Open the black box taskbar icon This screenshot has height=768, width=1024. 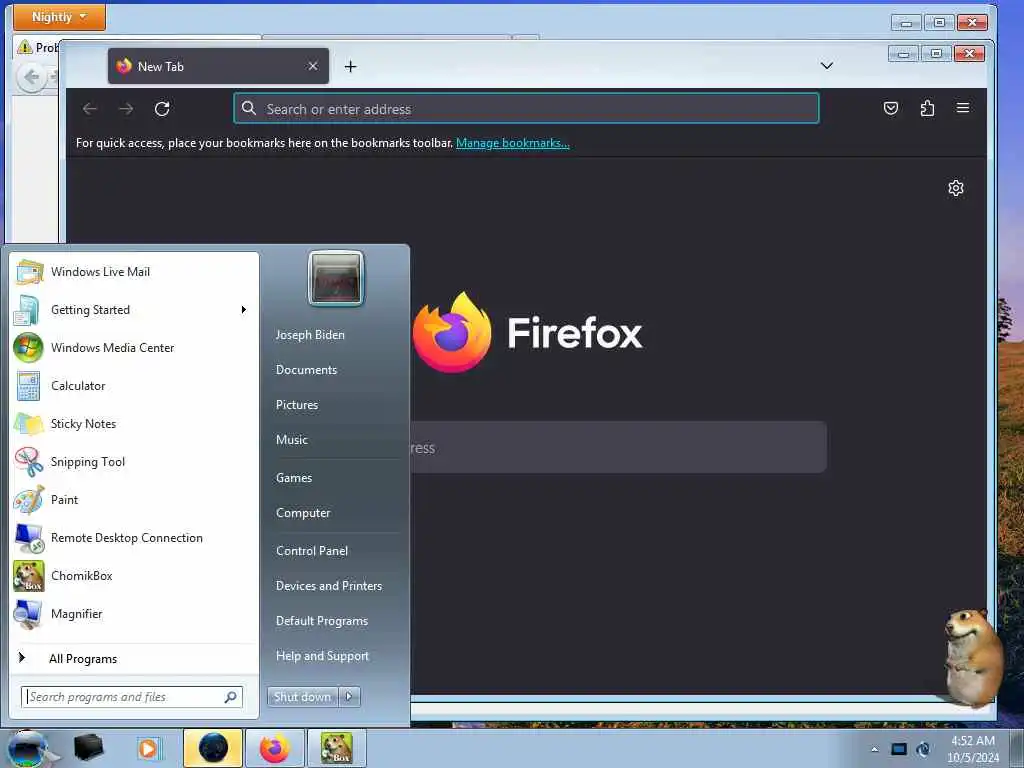89,748
